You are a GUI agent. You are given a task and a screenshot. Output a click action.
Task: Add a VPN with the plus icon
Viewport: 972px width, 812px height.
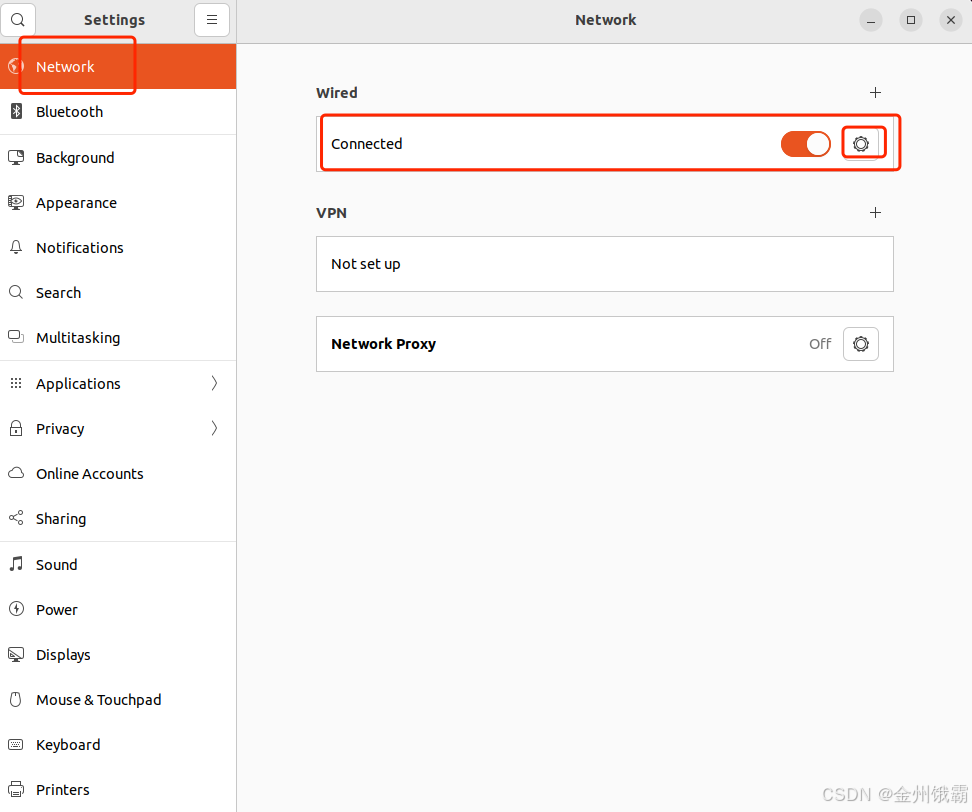click(875, 213)
